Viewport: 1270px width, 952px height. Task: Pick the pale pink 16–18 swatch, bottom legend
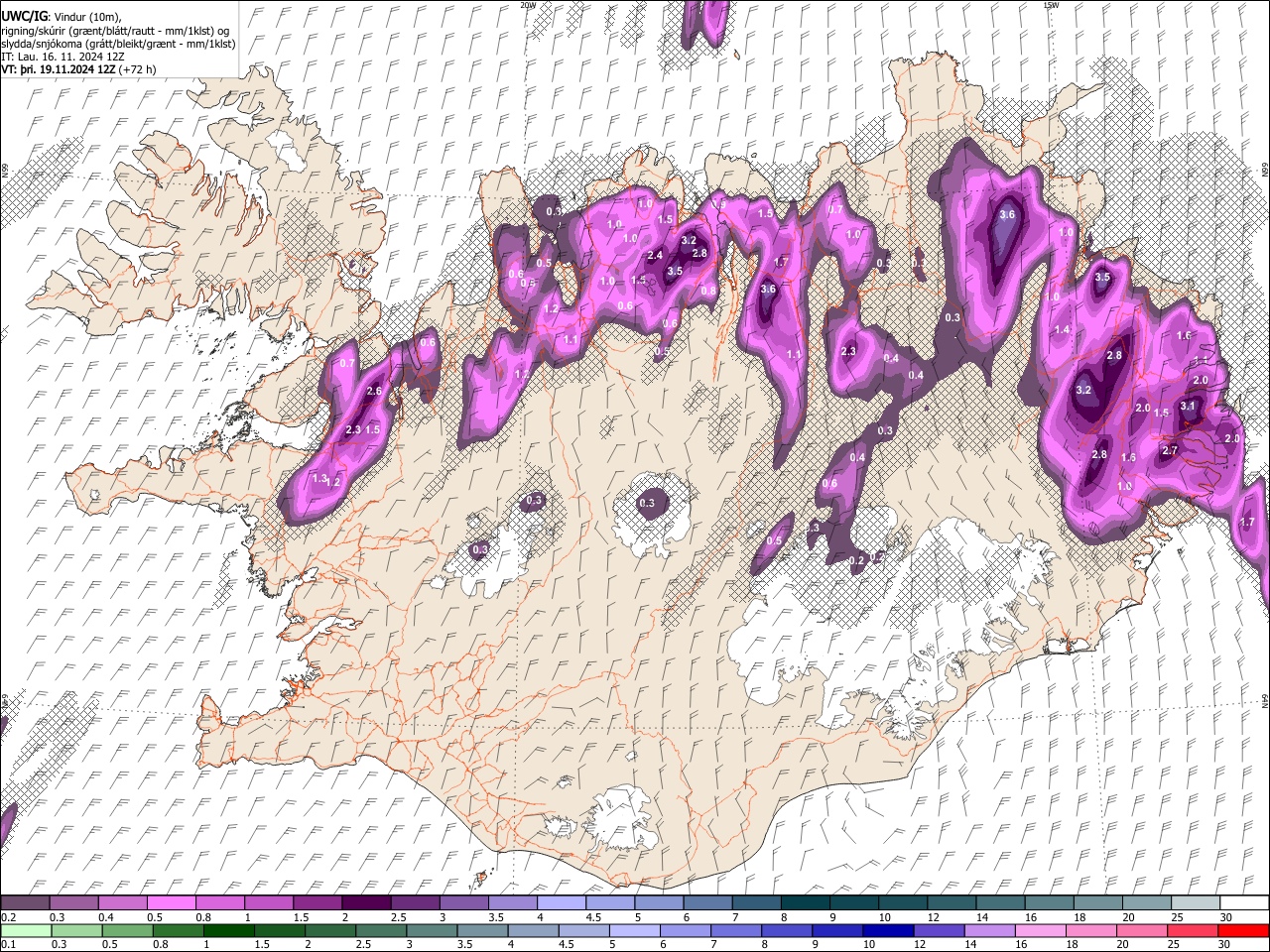tap(1040, 930)
